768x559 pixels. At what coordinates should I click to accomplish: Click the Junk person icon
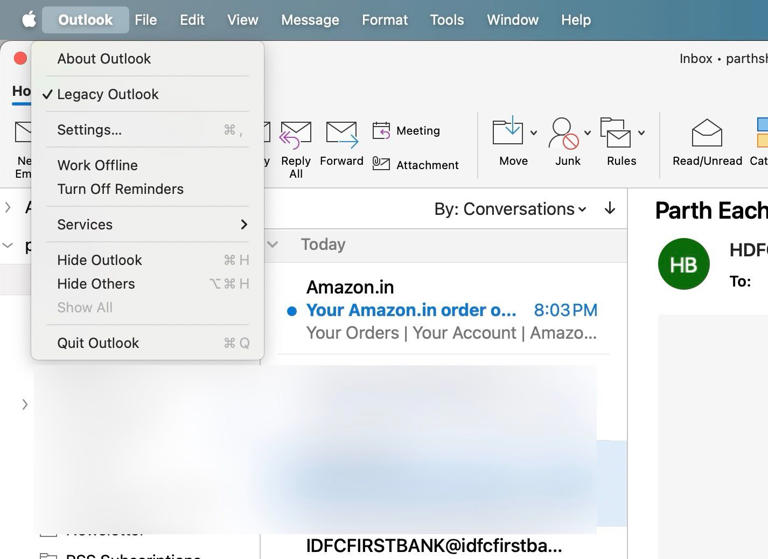pos(563,133)
